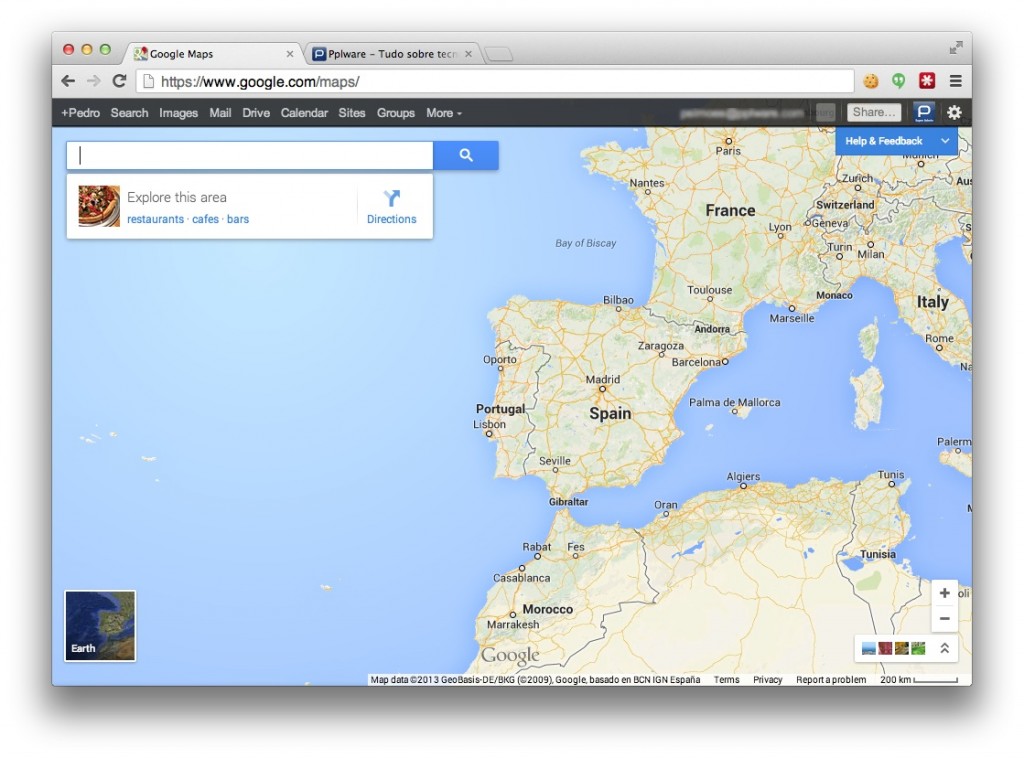
Task: Click the Spain country label
Action: pyautogui.click(x=610, y=413)
